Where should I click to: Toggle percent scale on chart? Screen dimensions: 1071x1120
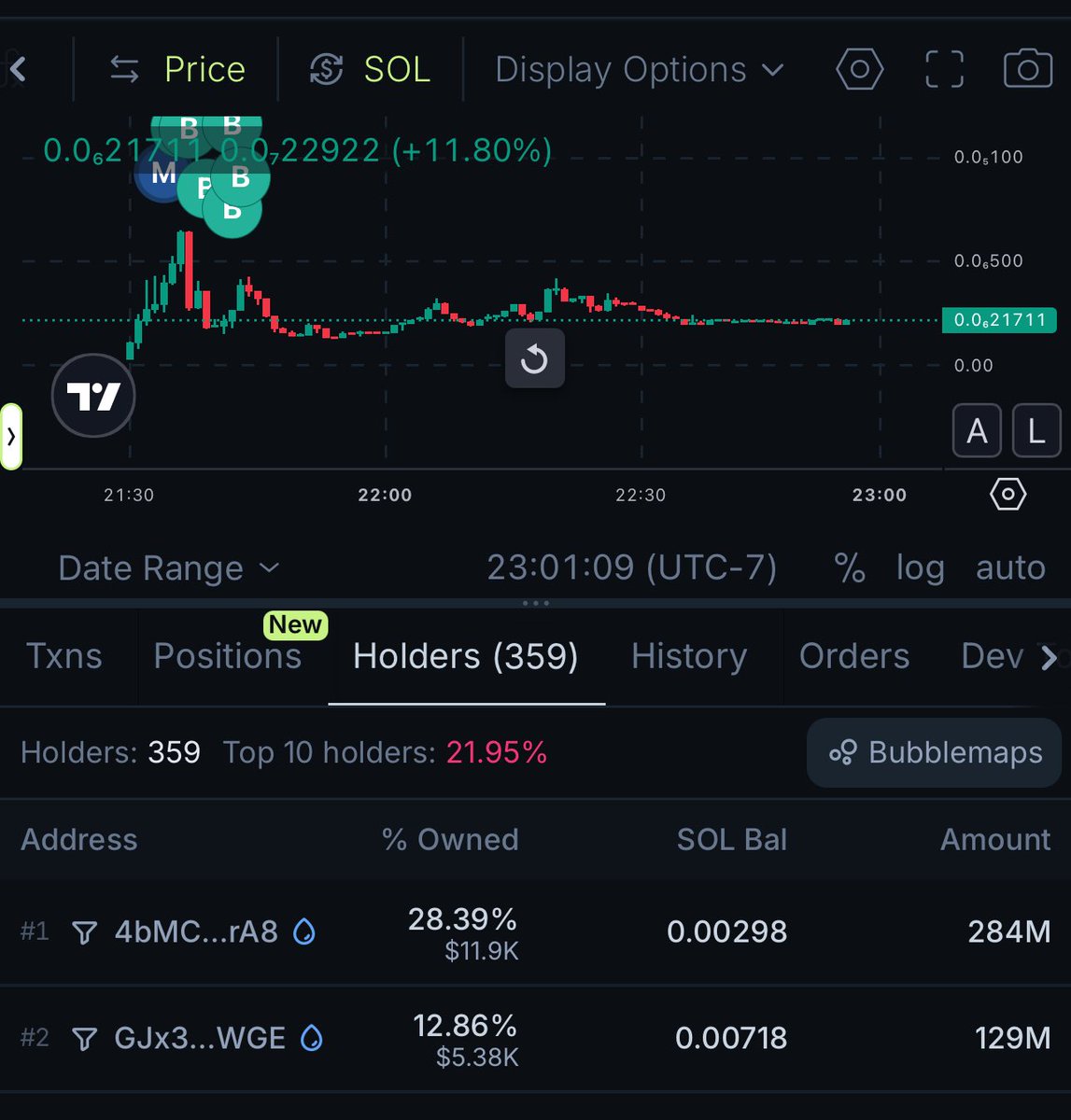[849, 567]
